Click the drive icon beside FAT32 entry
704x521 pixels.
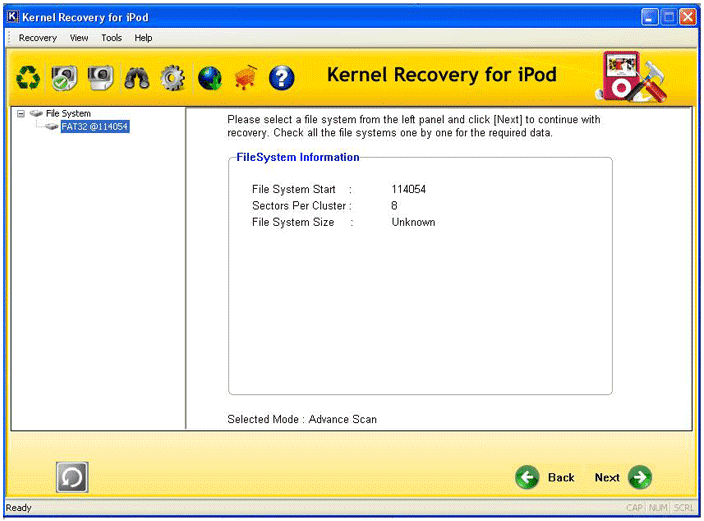tap(52, 127)
